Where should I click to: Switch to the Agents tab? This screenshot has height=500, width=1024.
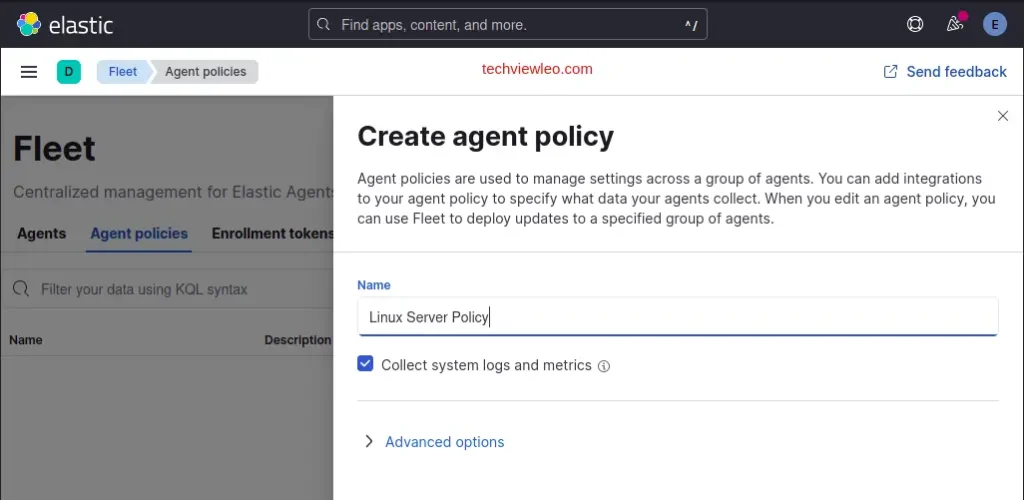41,233
